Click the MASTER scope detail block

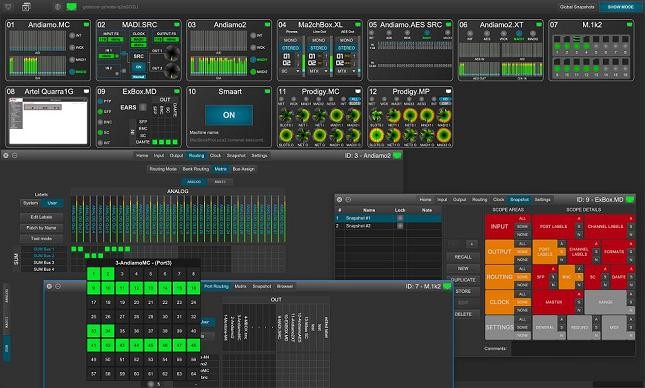click(553, 302)
